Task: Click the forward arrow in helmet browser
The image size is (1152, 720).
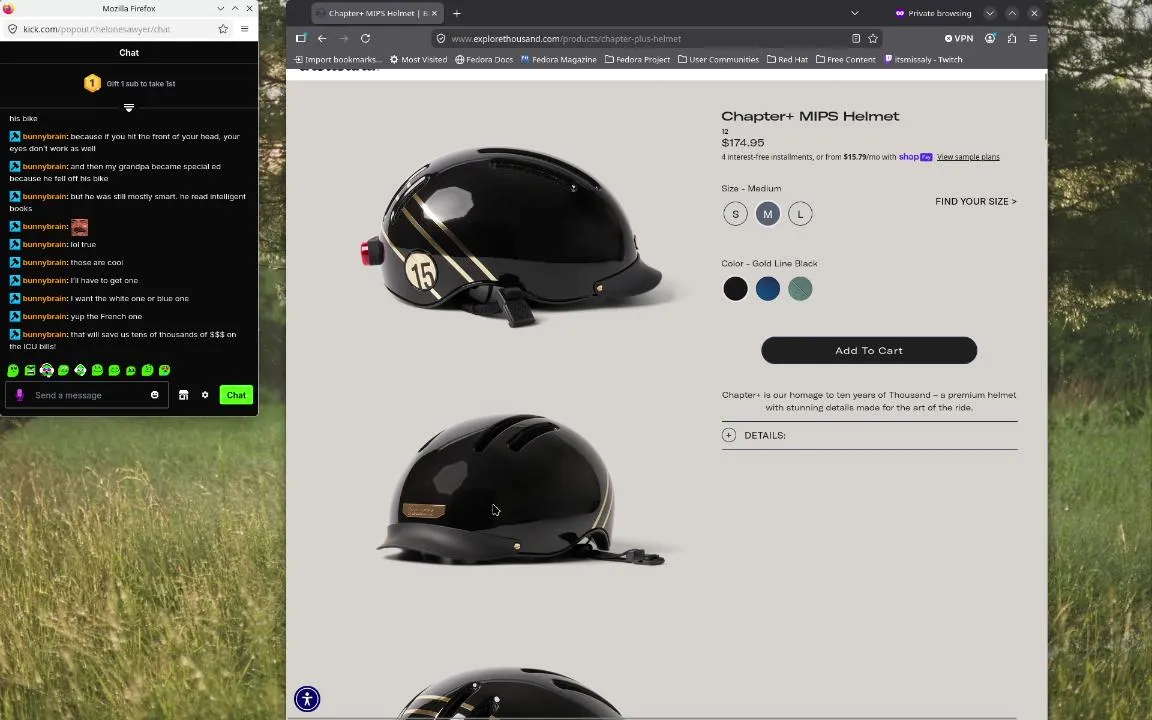Action: 343,38
